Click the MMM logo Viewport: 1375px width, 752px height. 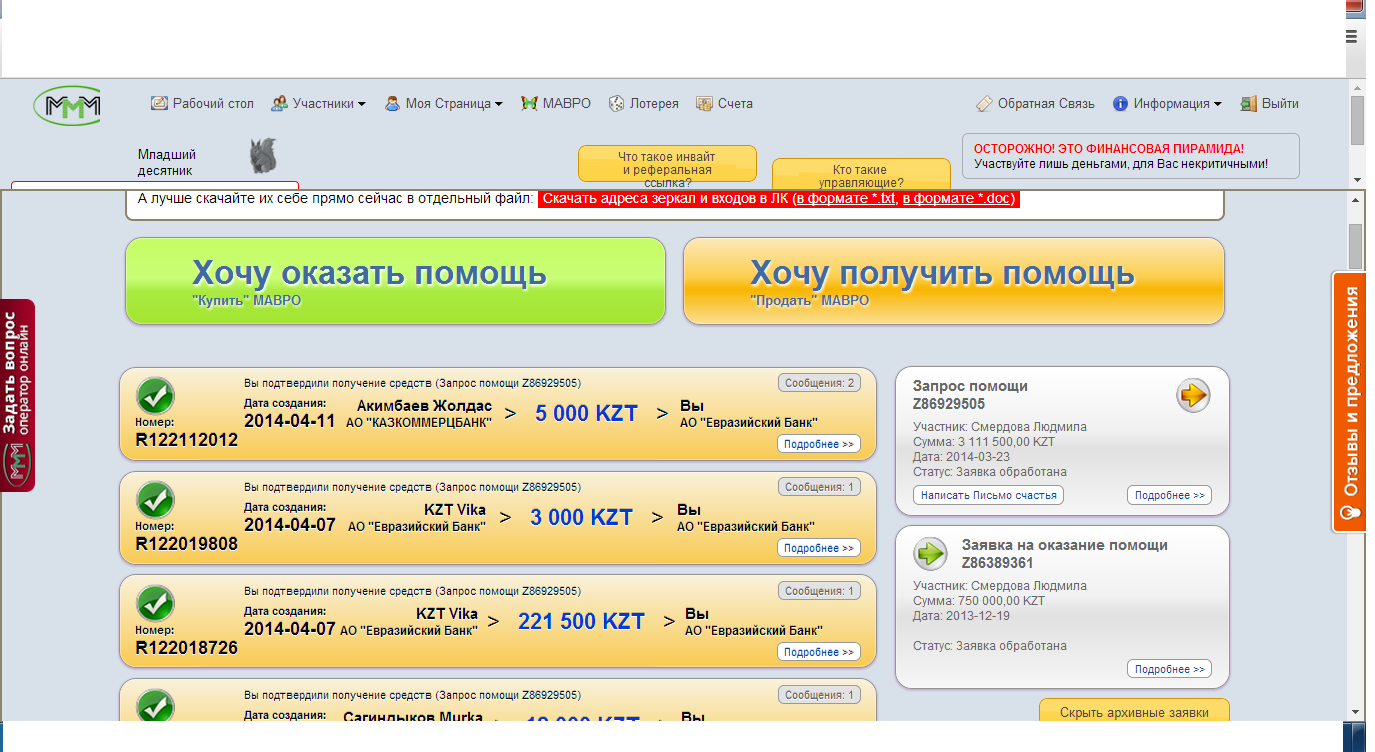67,105
